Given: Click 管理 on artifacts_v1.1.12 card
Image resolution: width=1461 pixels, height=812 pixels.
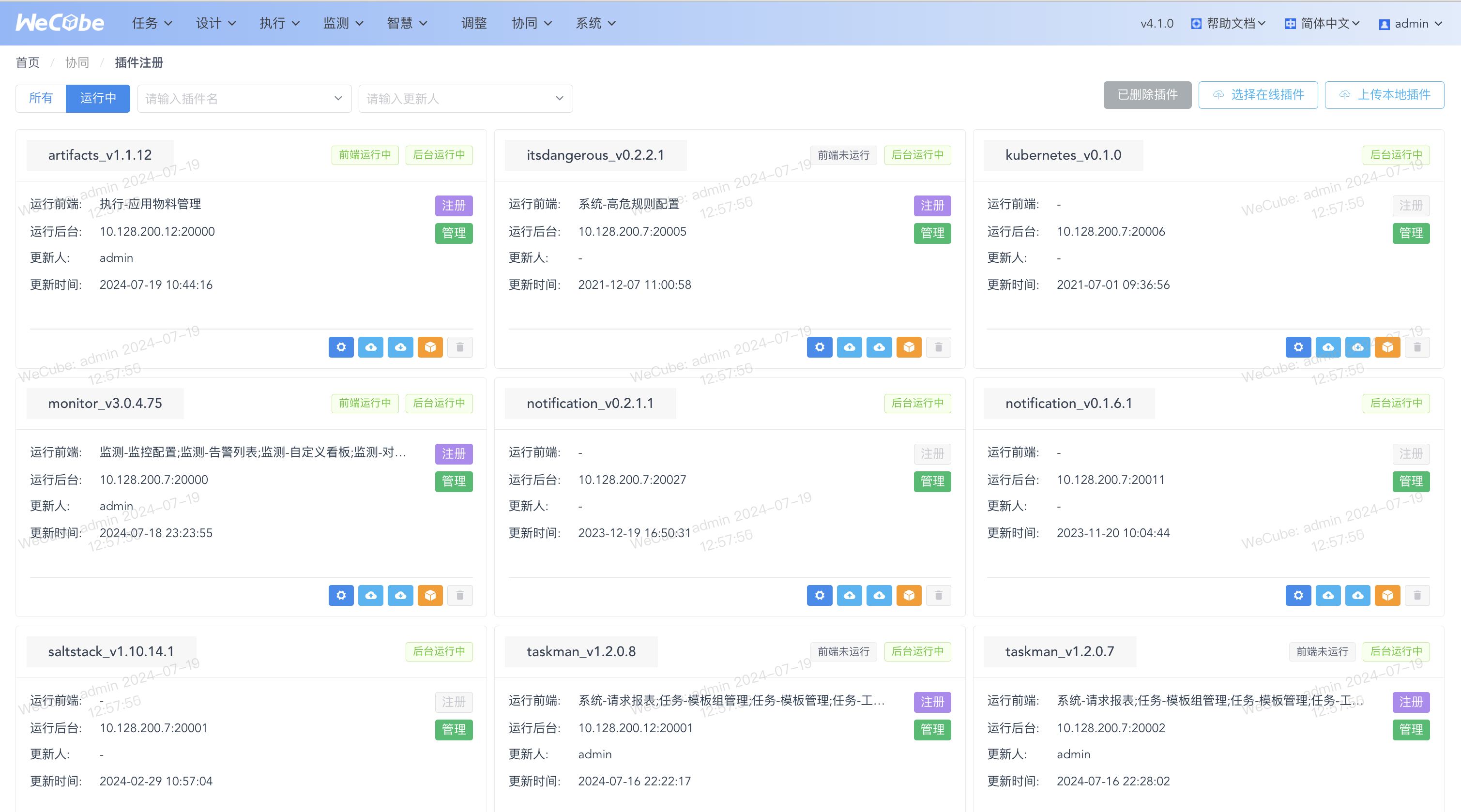Looking at the screenshot, I should click(454, 232).
